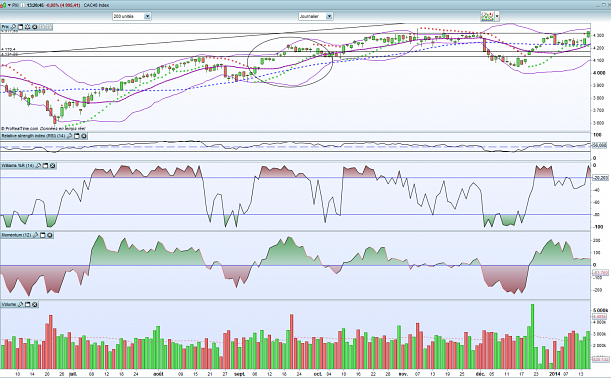Click the 4 000 price axis label
The width and height of the screenshot is (611, 378).
tap(599, 73)
